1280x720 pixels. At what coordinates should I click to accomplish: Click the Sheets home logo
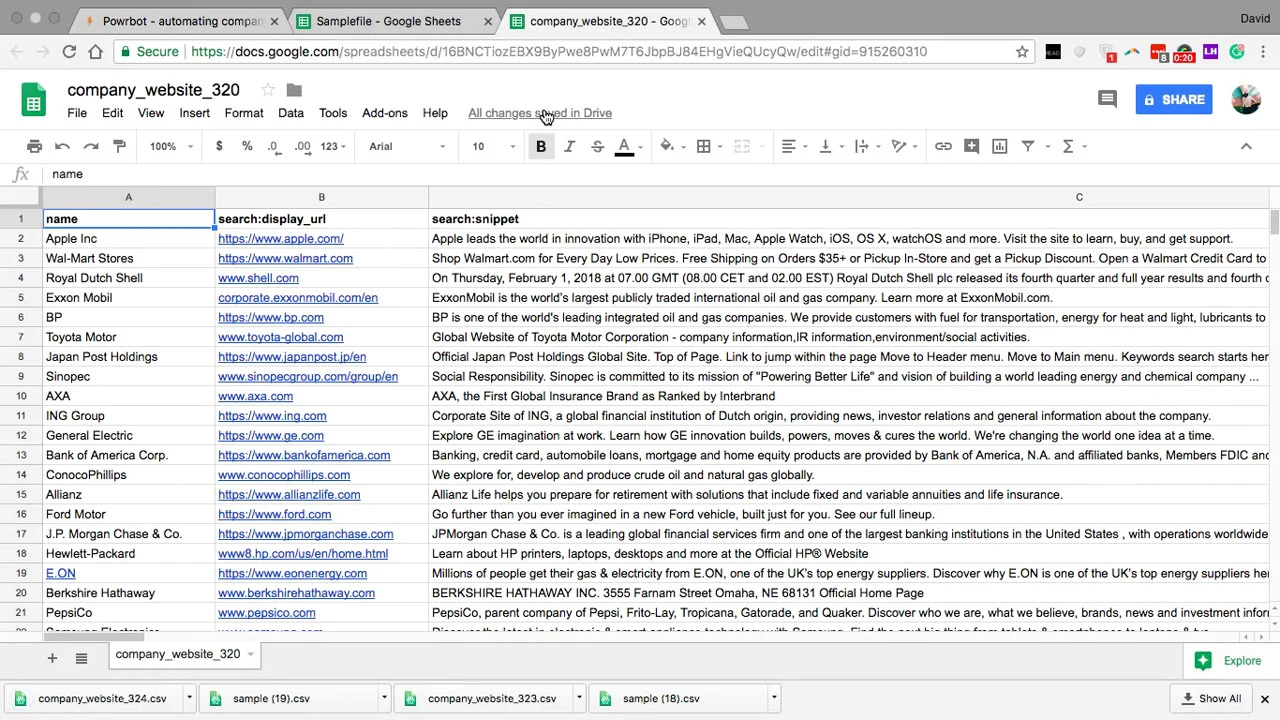click(x=34, y=100)
